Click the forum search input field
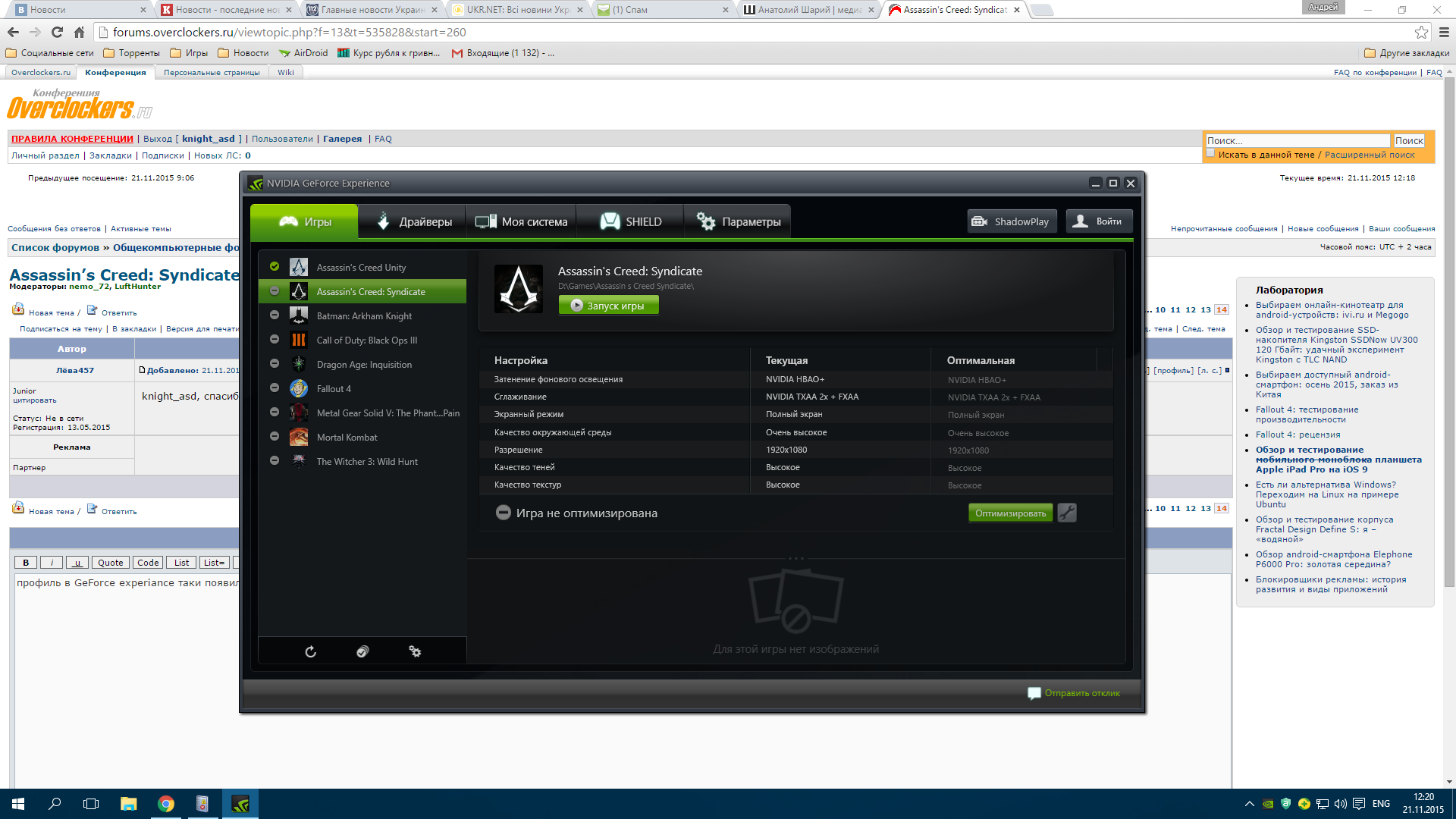The image size is (1456, 819). 1297,140
